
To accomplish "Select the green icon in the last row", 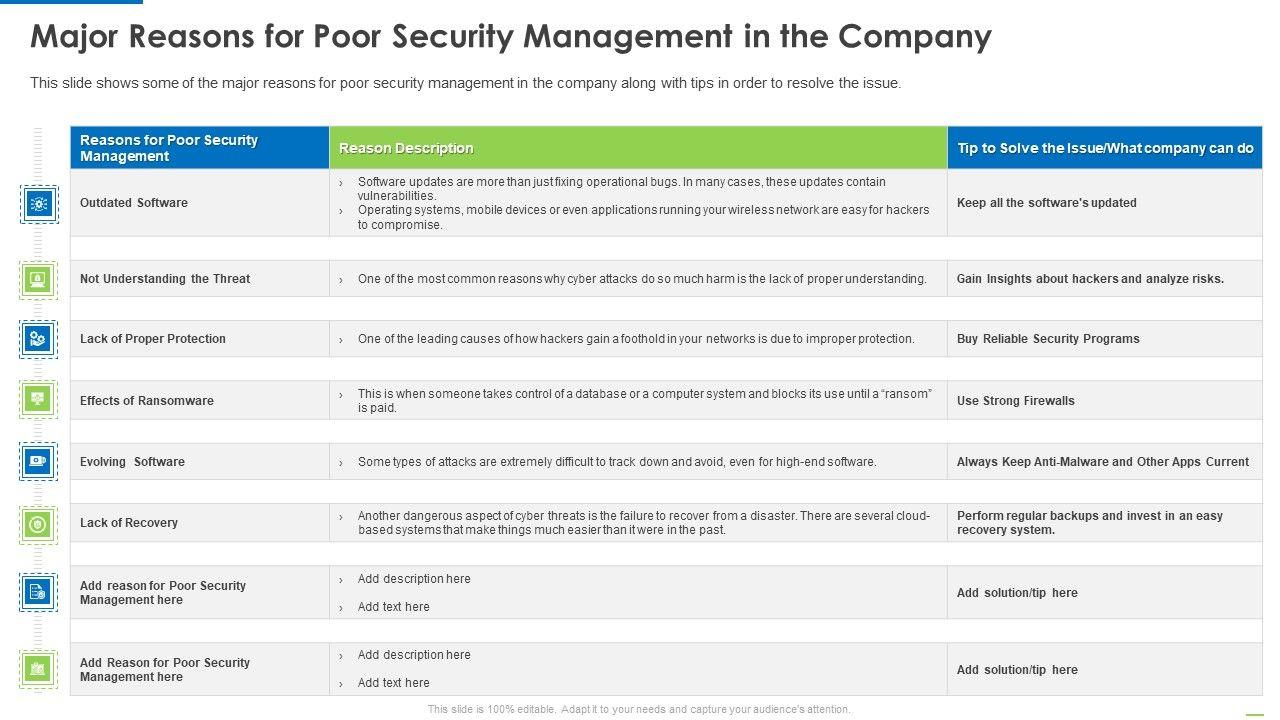I will (x=38, y=669).
